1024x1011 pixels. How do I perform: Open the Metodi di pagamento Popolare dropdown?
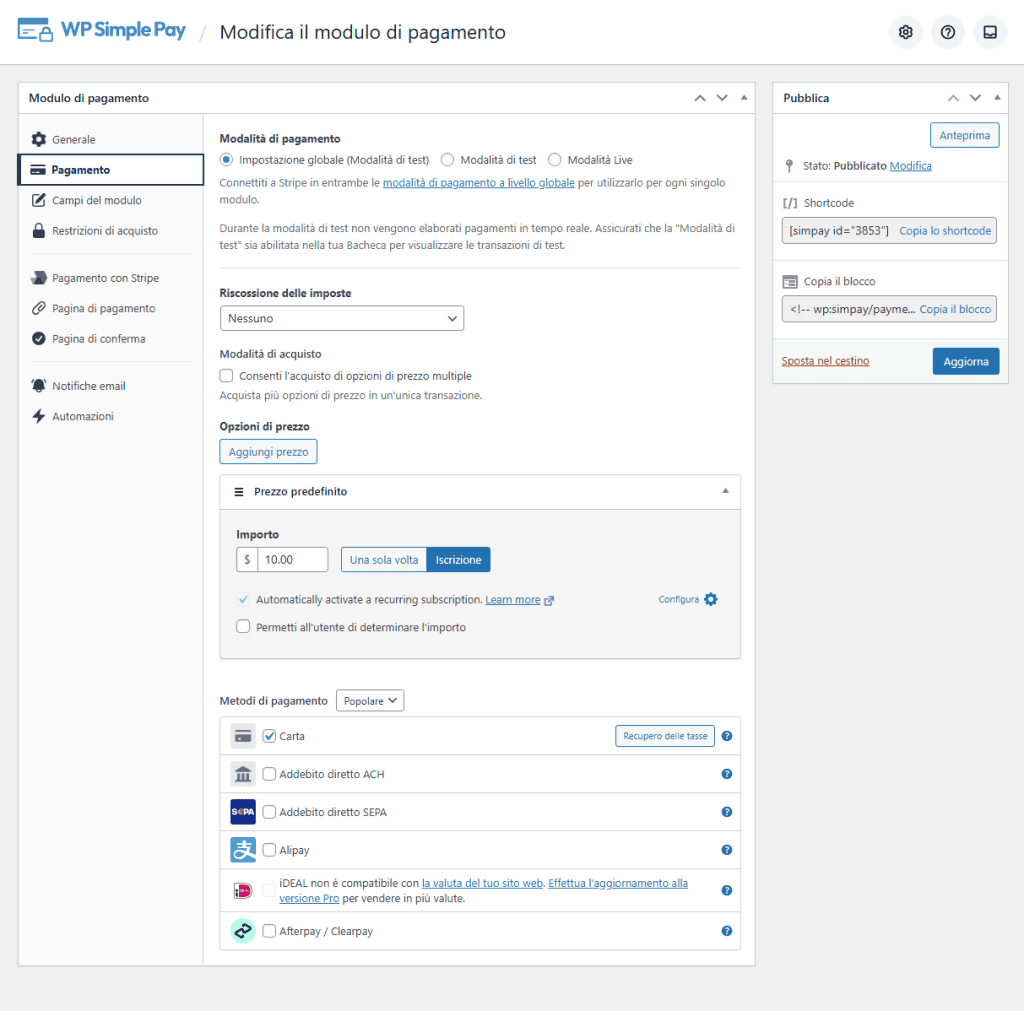pos(369,700)
